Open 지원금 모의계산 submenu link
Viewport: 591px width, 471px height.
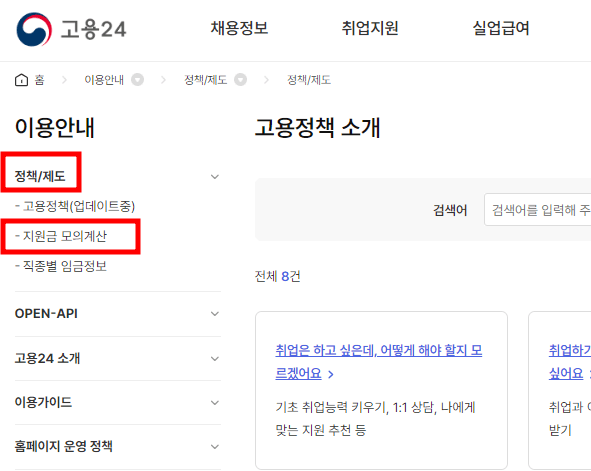(x=61, y=236)
